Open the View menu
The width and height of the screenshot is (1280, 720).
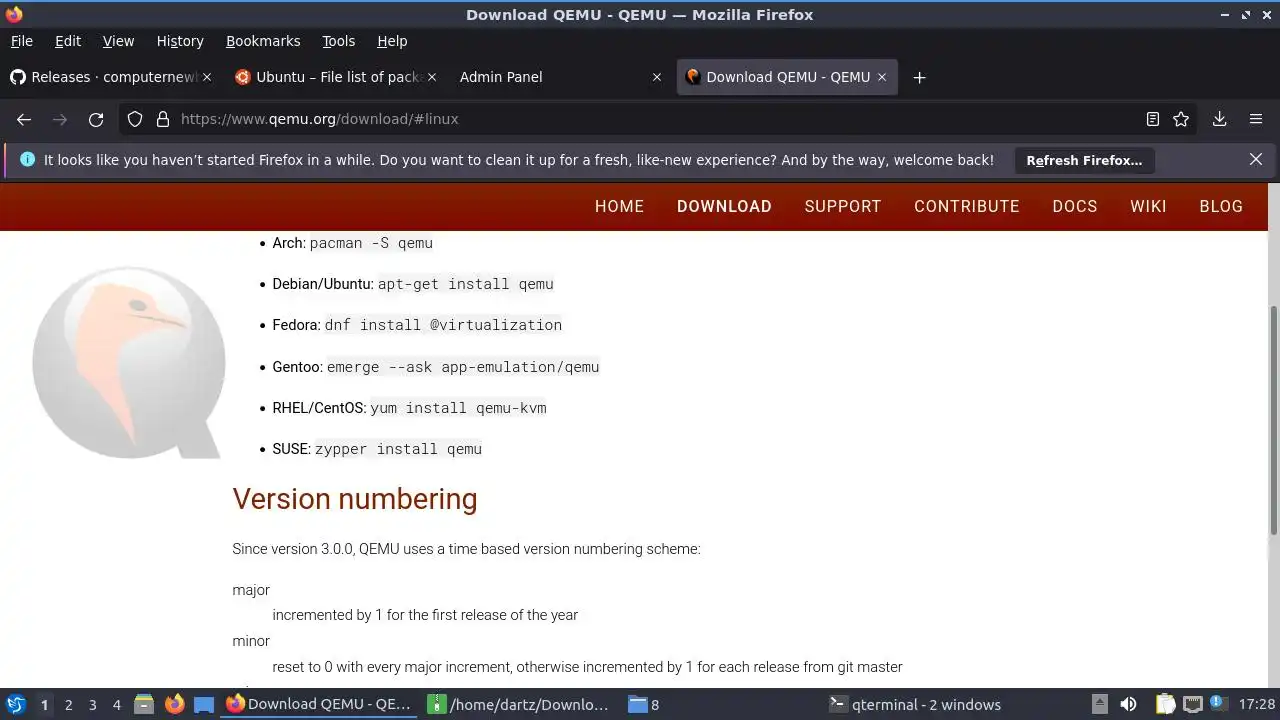(118, 41)
